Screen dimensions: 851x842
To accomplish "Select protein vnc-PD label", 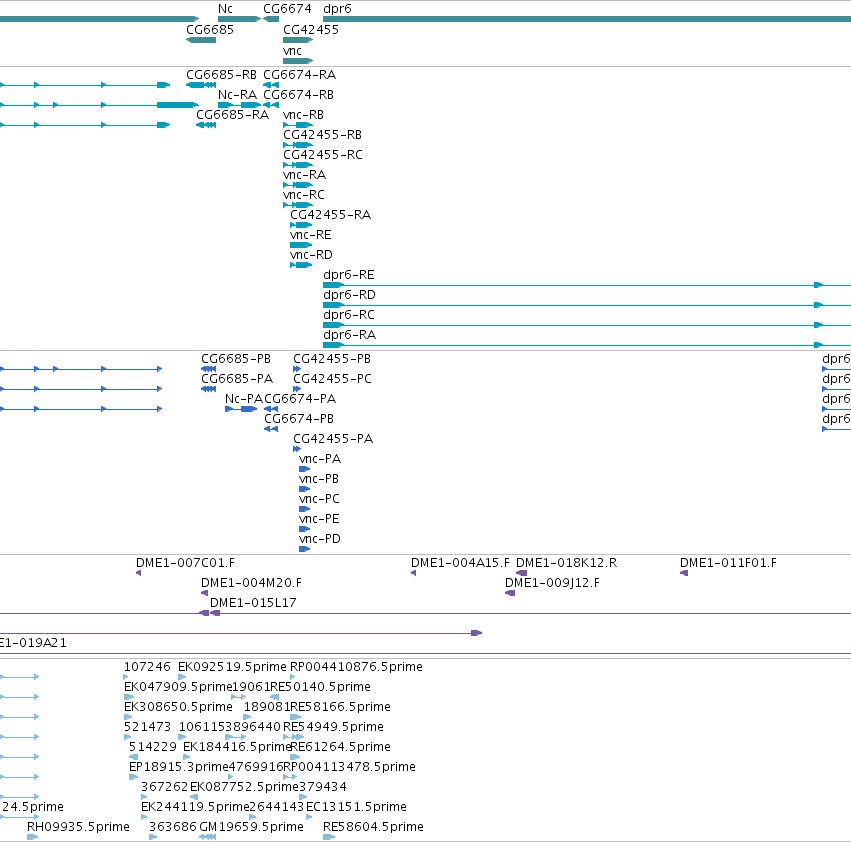I will coord(320,539).
